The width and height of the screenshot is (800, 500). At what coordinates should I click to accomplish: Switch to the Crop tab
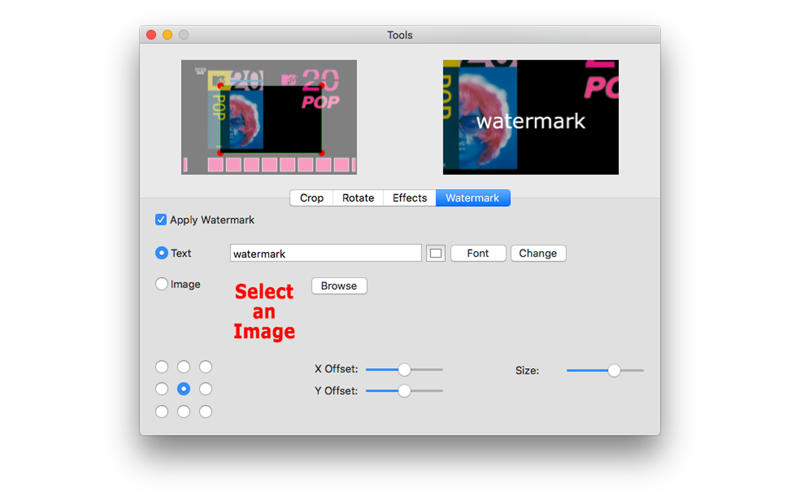[311, 198]
